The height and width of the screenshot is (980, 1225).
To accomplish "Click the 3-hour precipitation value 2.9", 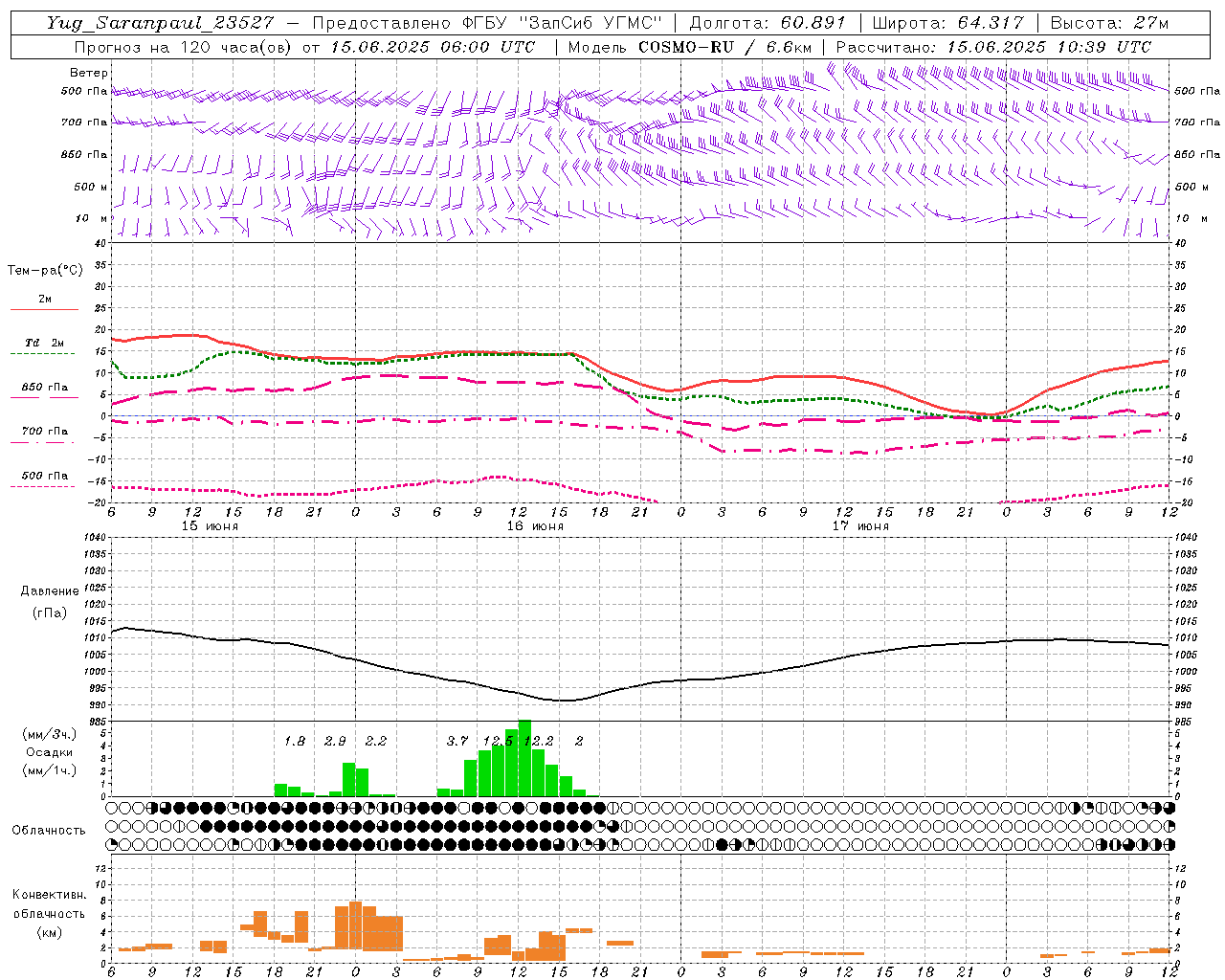I will [335, 741].
